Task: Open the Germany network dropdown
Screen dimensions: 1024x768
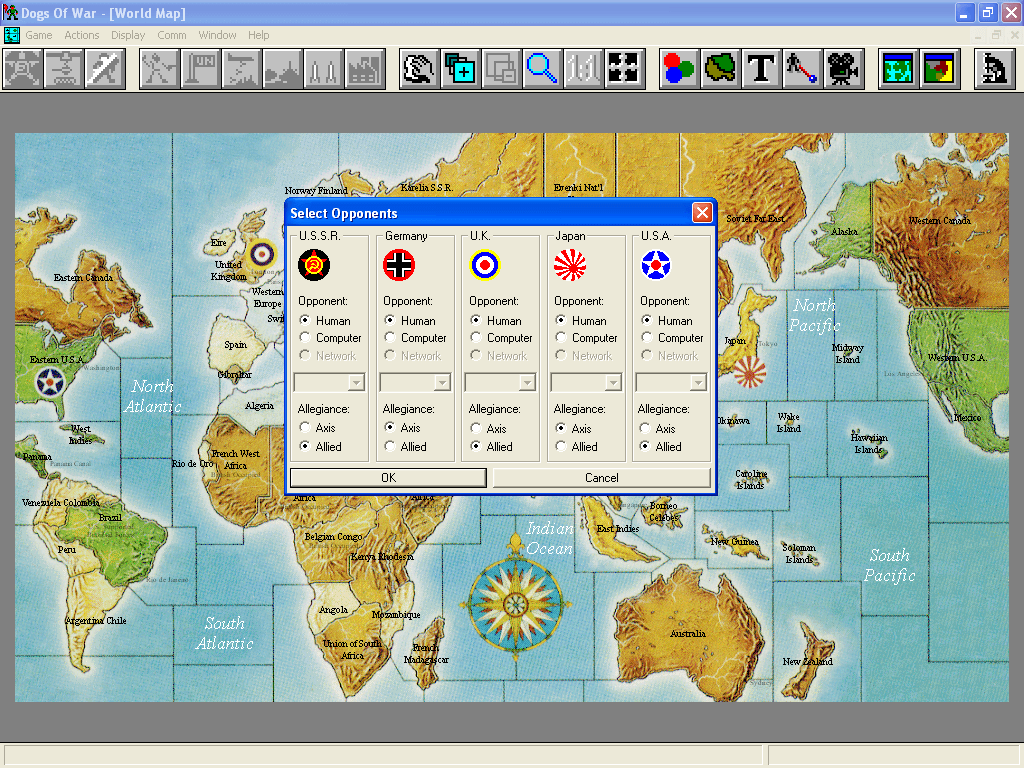Action: (x=442, y=383)
